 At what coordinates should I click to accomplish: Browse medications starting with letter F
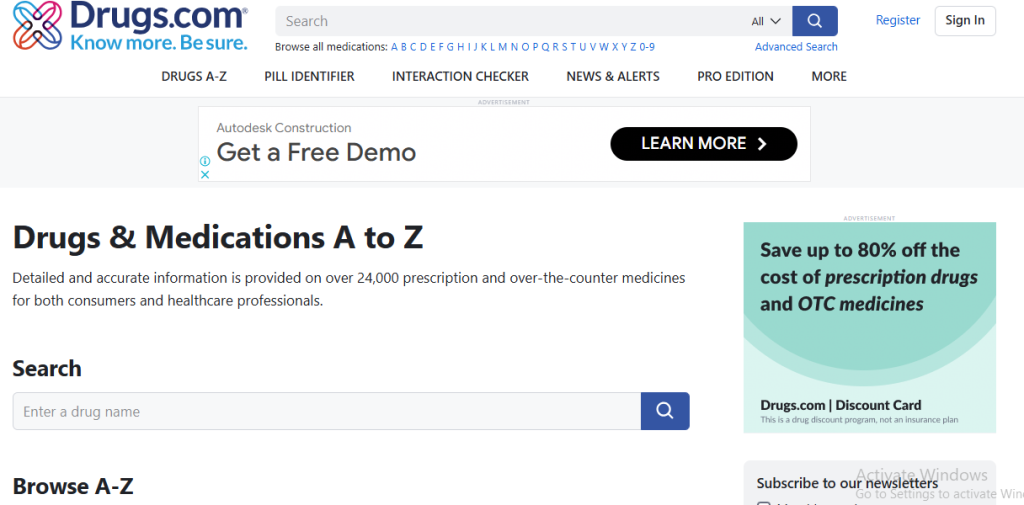click(x=441, y=47)
